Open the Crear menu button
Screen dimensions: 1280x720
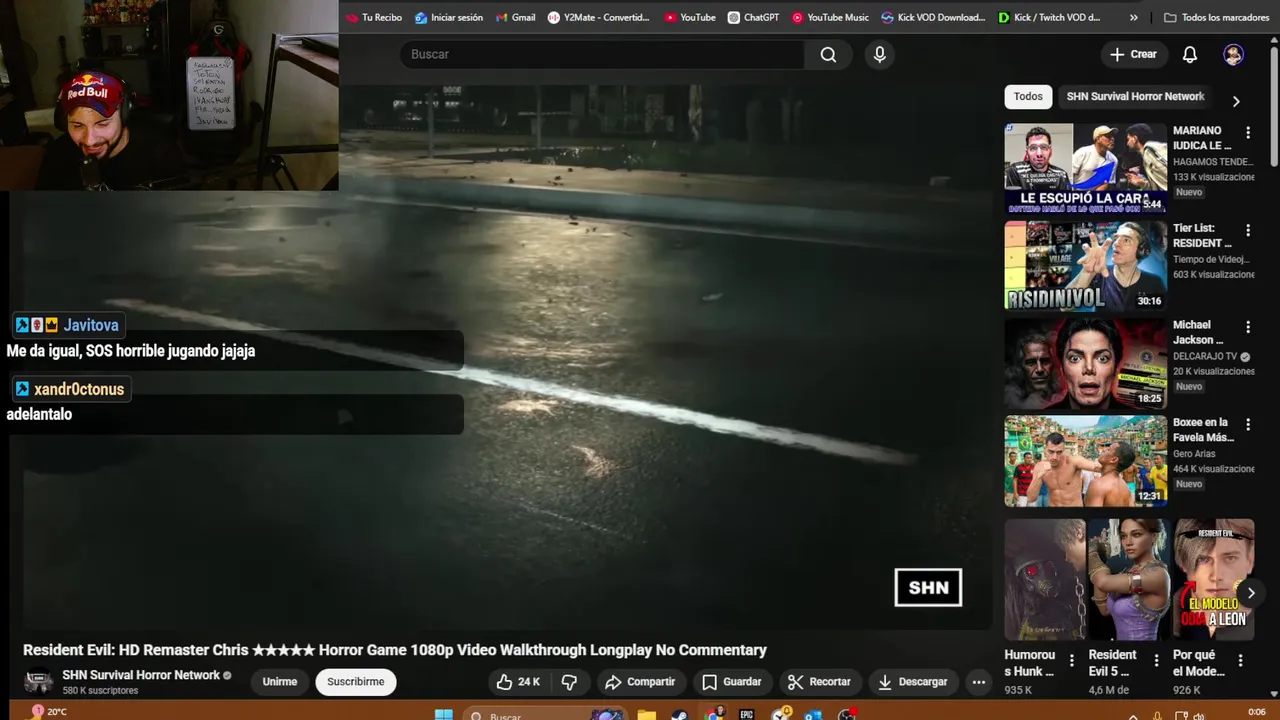point(1133,54)
